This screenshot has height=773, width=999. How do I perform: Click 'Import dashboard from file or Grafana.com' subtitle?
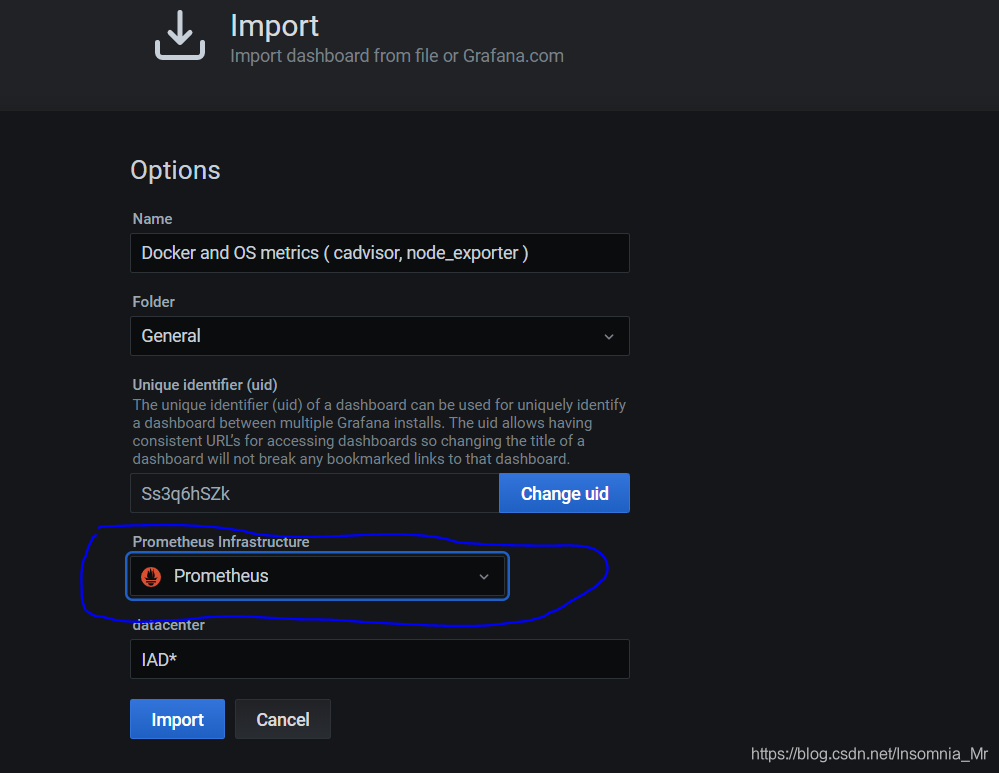pyautogui.click(x=397, y=56)
